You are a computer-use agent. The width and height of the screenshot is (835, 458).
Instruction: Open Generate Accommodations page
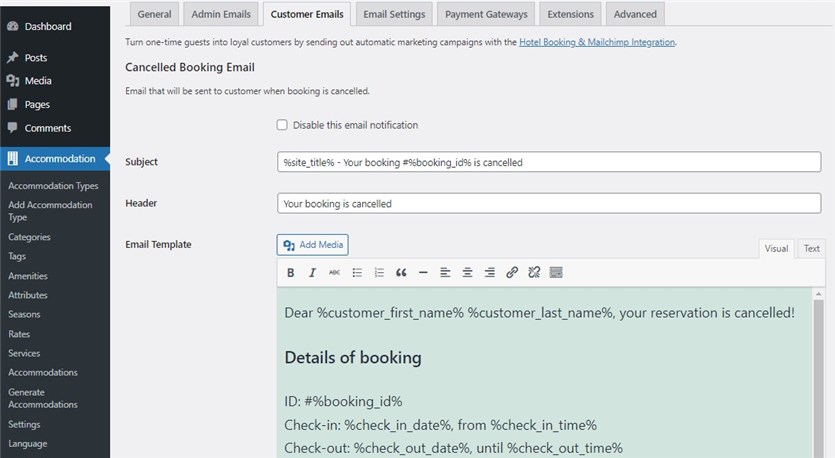tap(43, 398)
